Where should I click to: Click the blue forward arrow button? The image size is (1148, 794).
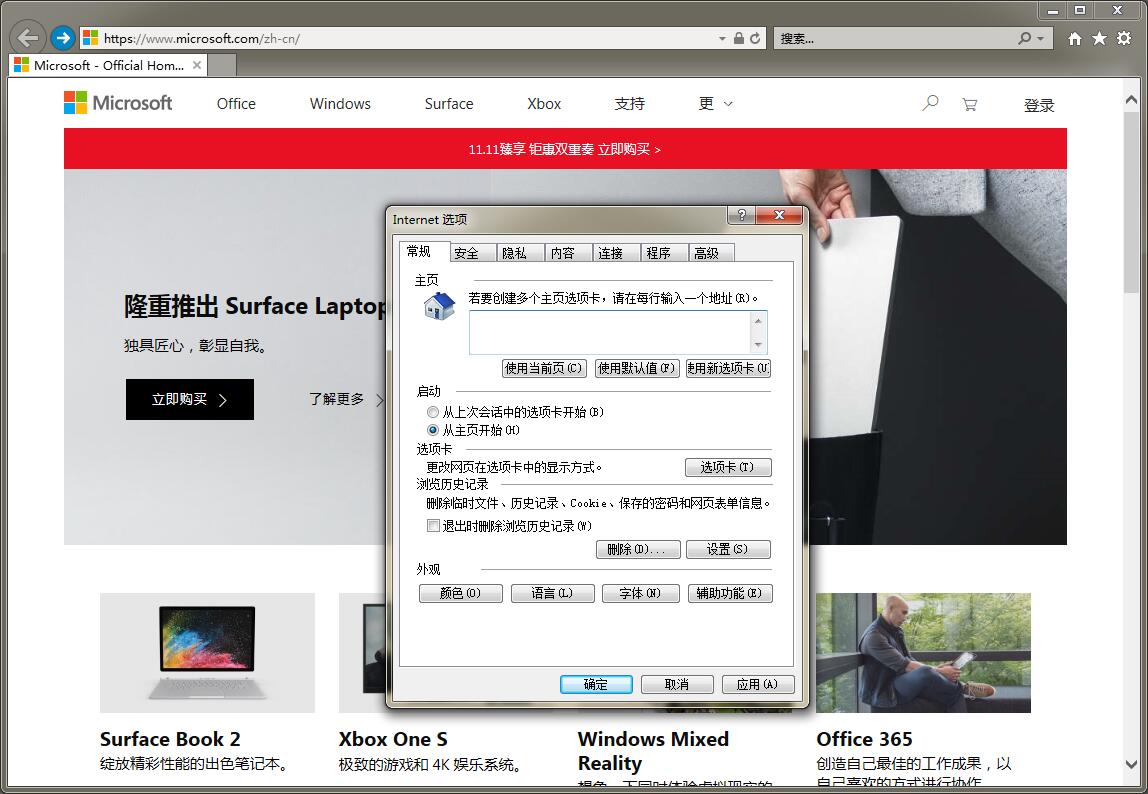pos(63,37)
